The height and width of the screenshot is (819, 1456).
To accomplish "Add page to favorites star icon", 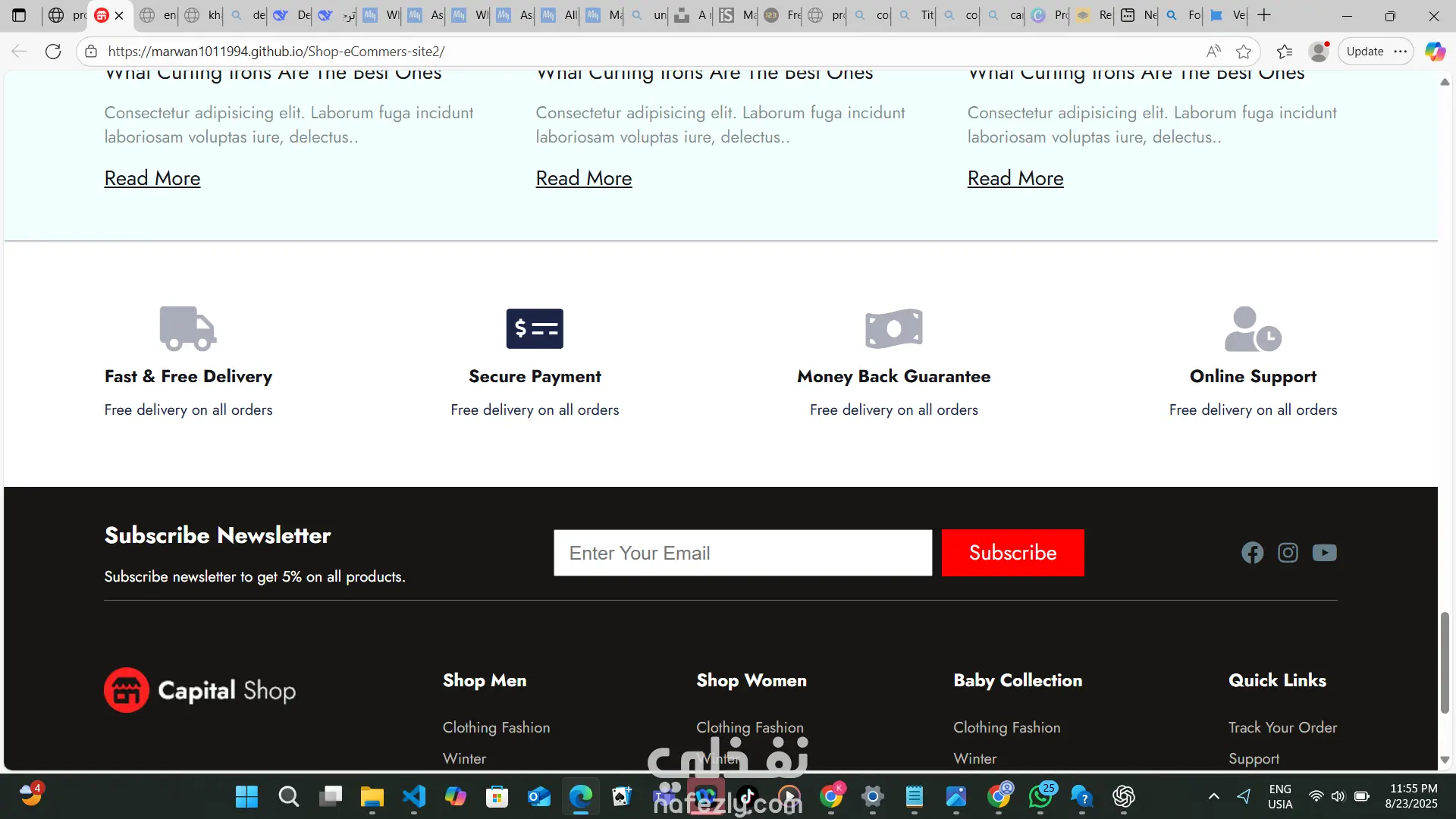I will [x=1244, y=52].
